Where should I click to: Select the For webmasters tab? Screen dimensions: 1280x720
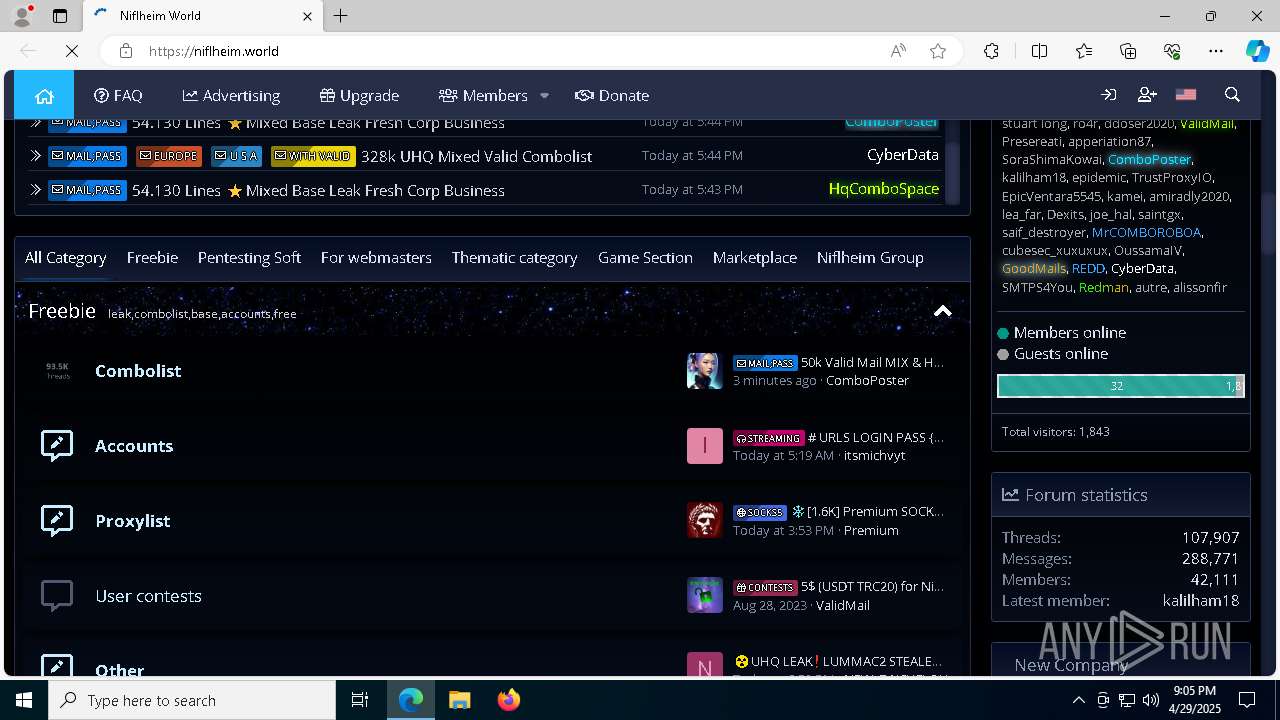point(376,258)
